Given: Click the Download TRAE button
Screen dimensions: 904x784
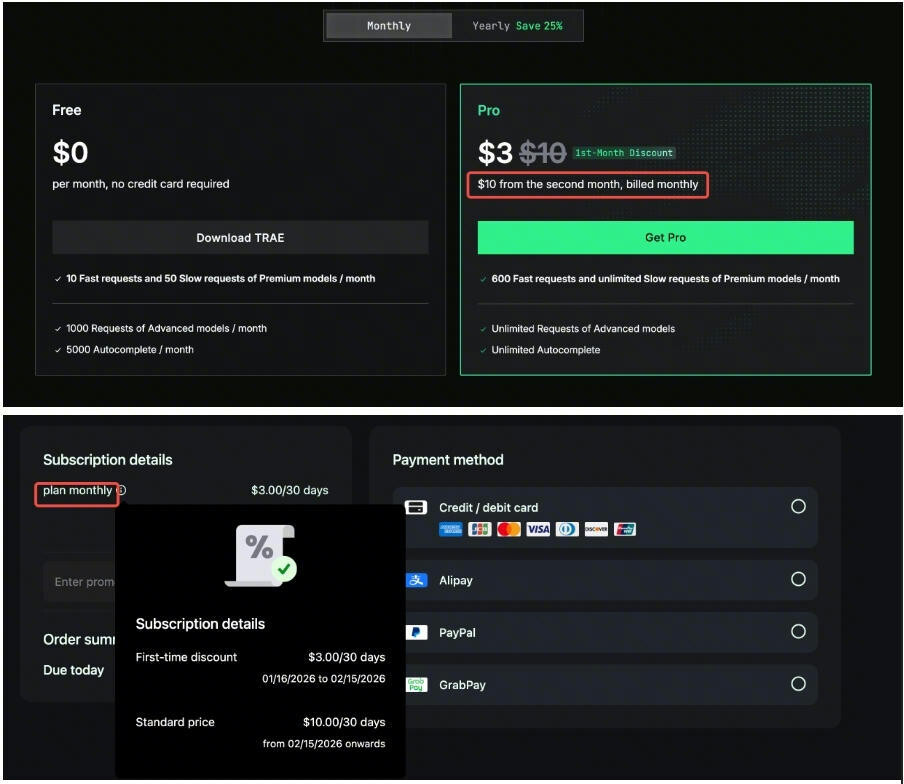Looking at the screenshot, I should coord(240,238).
